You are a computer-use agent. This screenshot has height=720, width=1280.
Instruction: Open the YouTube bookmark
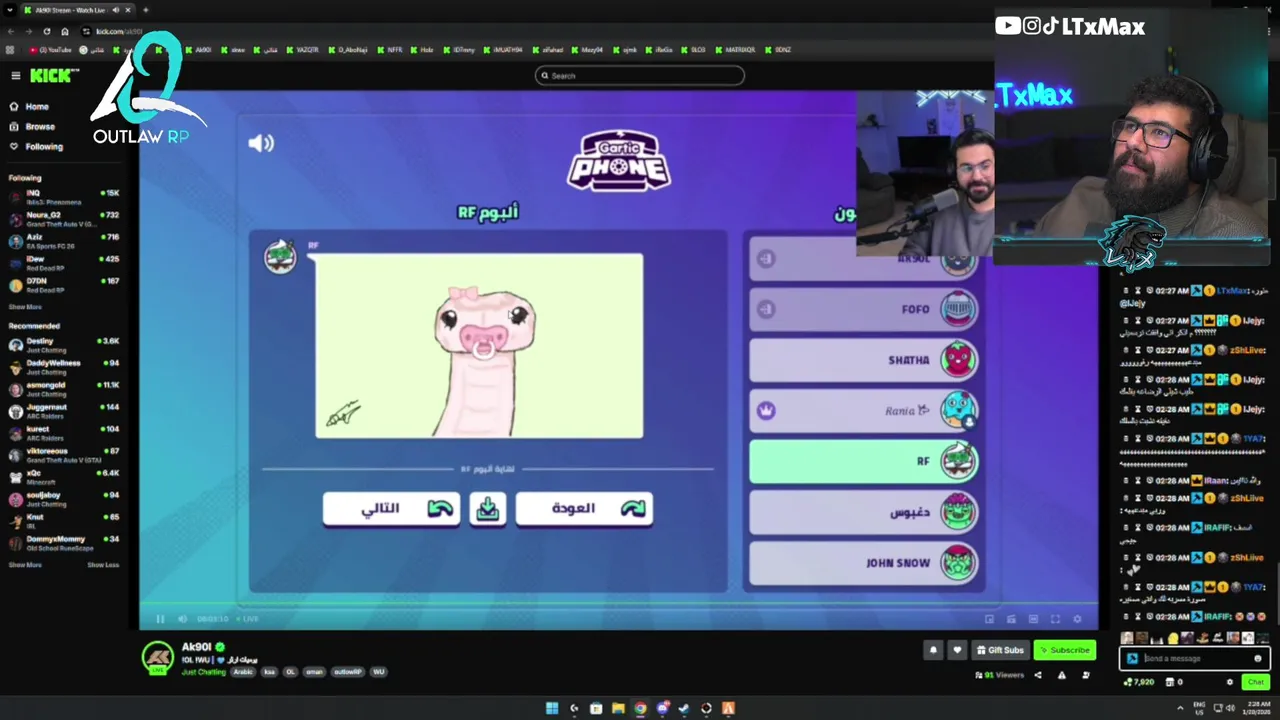pyautogui.click(x=51, y=49)
